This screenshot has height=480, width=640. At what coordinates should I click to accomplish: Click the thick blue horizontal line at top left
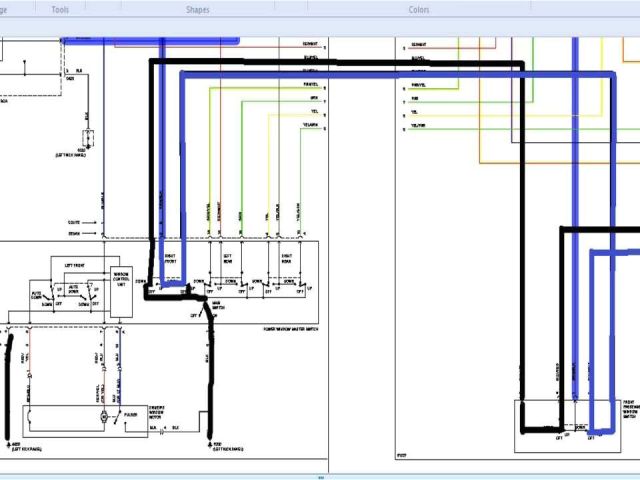pyautogui.click(x=150, y=41)
